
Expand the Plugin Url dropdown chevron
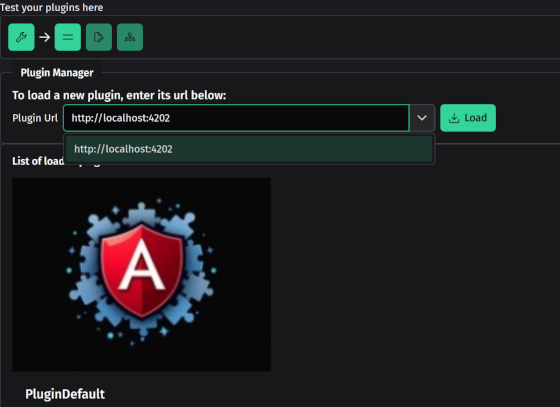(422, 118)
